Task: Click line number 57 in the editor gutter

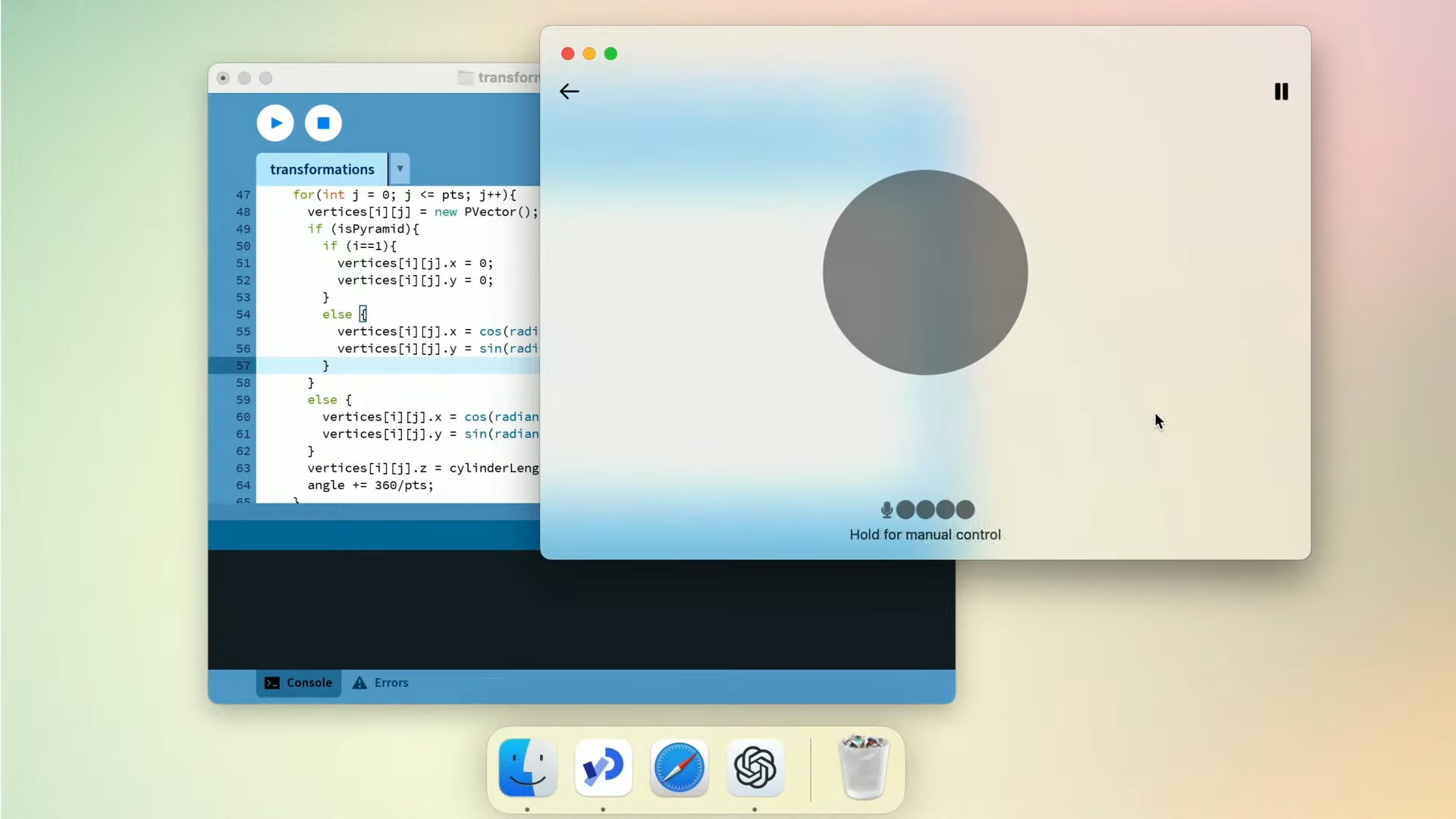Action: click(243, 366)
